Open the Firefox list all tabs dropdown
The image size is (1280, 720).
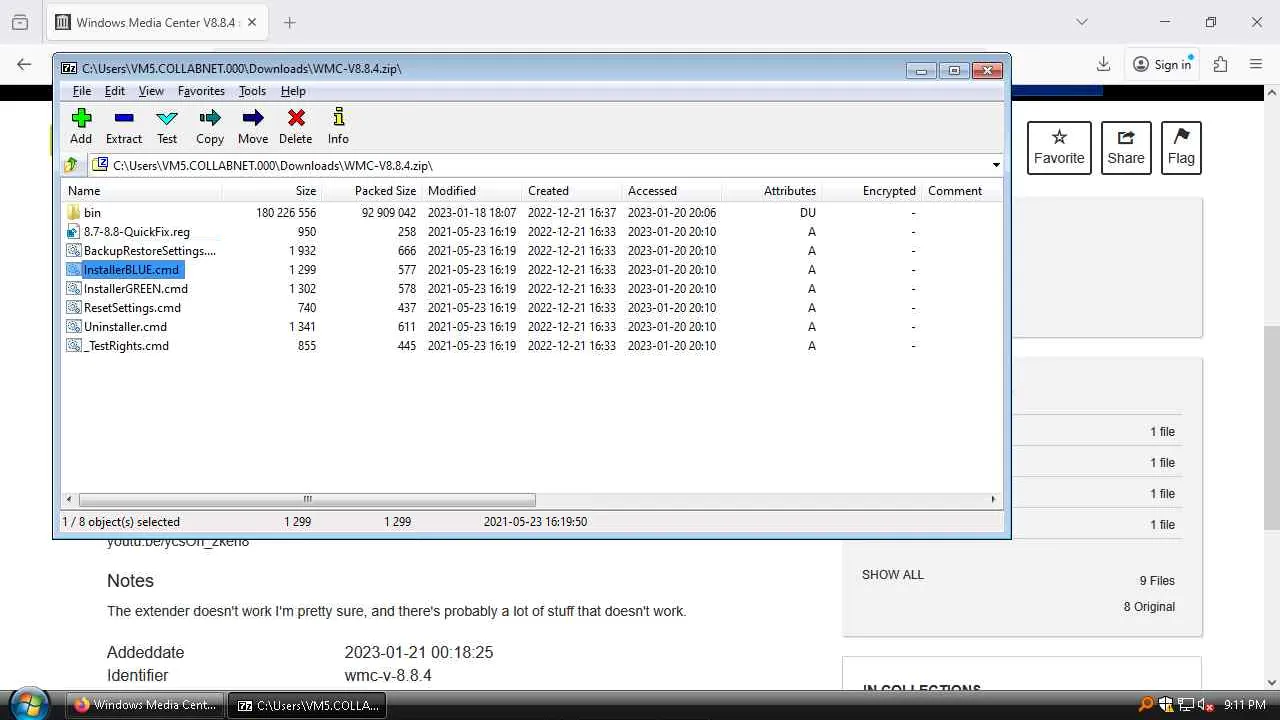[x=1081, y=22]
